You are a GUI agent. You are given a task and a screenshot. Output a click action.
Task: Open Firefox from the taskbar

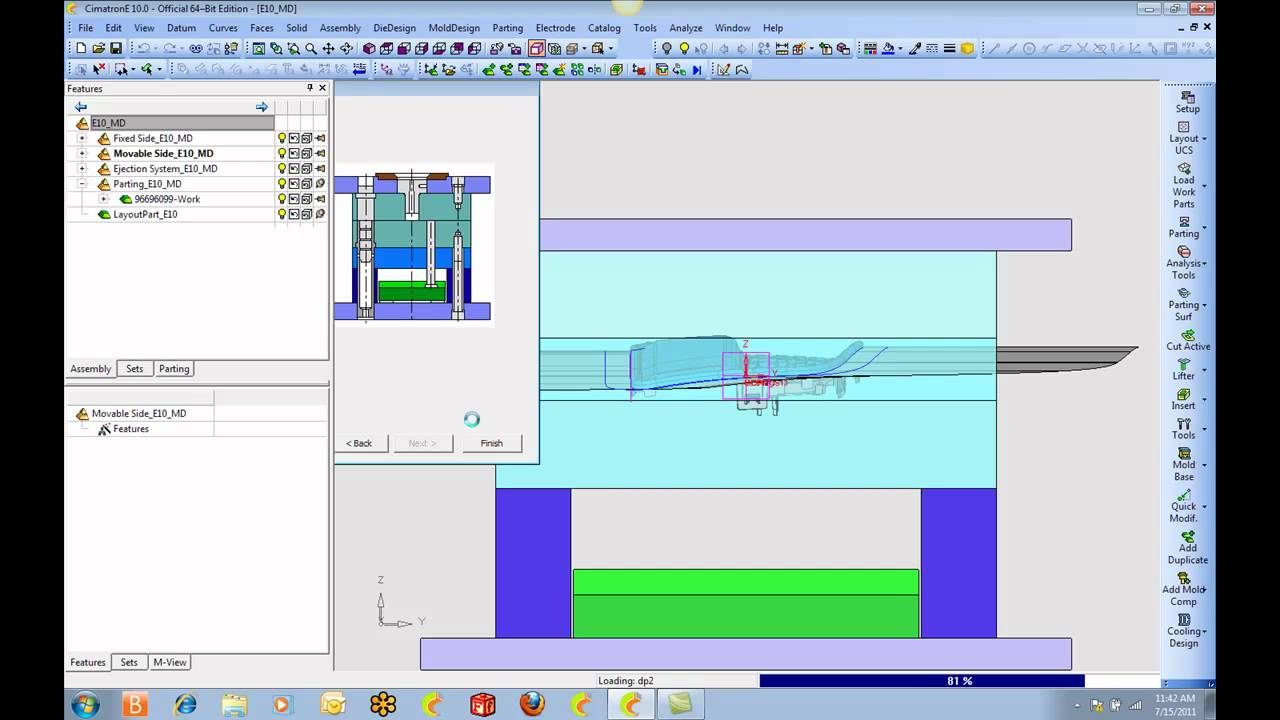pyautogui.click(x=532, y=704)
